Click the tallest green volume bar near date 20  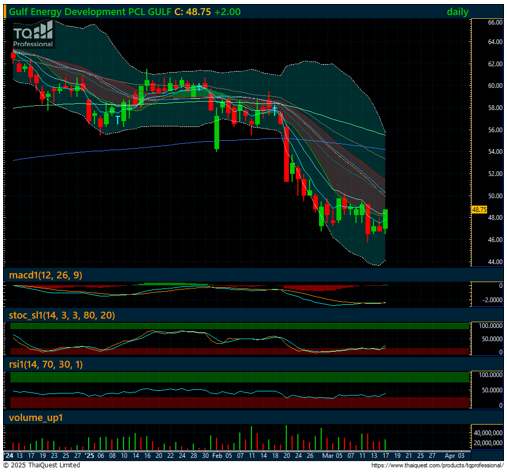286,437
